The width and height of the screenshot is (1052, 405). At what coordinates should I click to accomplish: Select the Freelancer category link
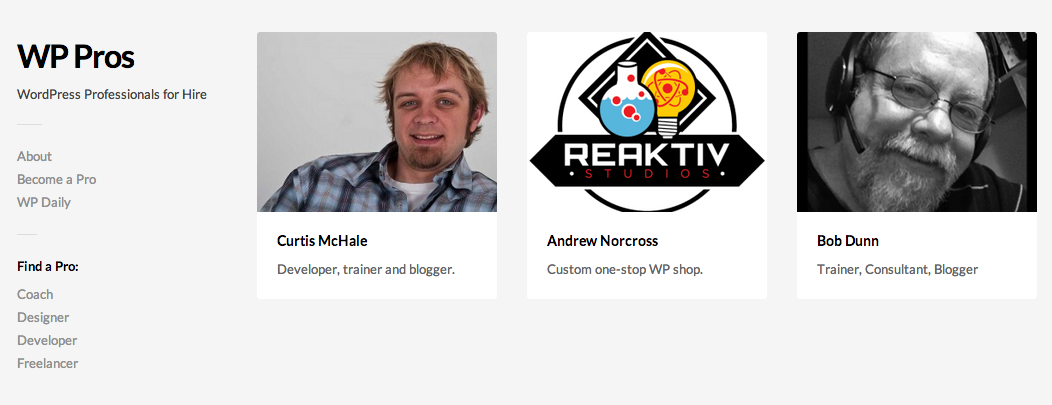coord(48,363)
